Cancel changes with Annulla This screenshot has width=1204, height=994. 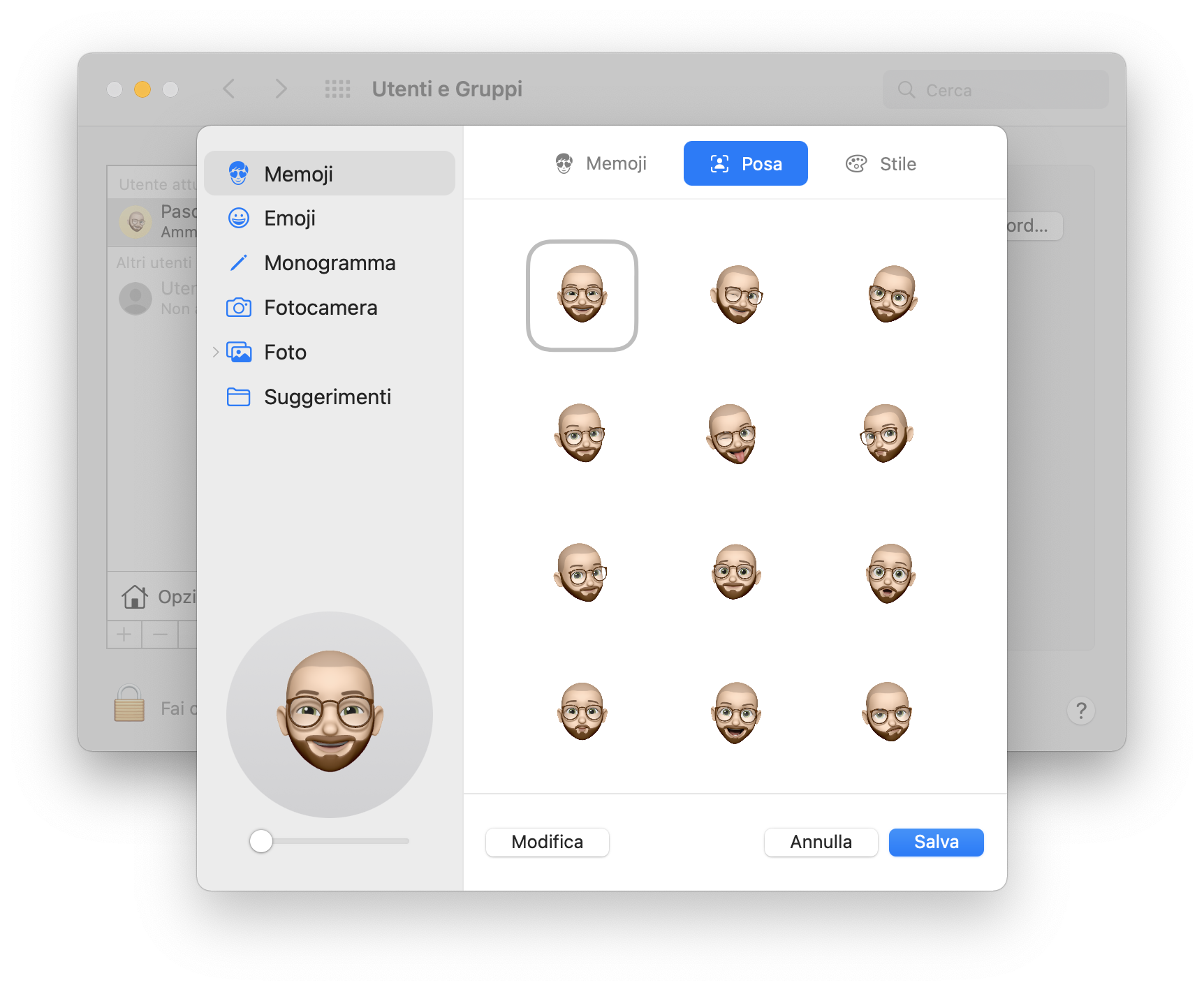pos(821,842)
